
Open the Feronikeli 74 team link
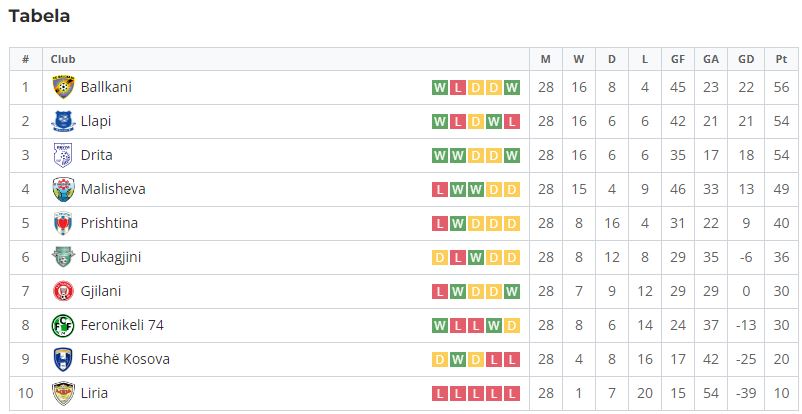coord(122,325)
